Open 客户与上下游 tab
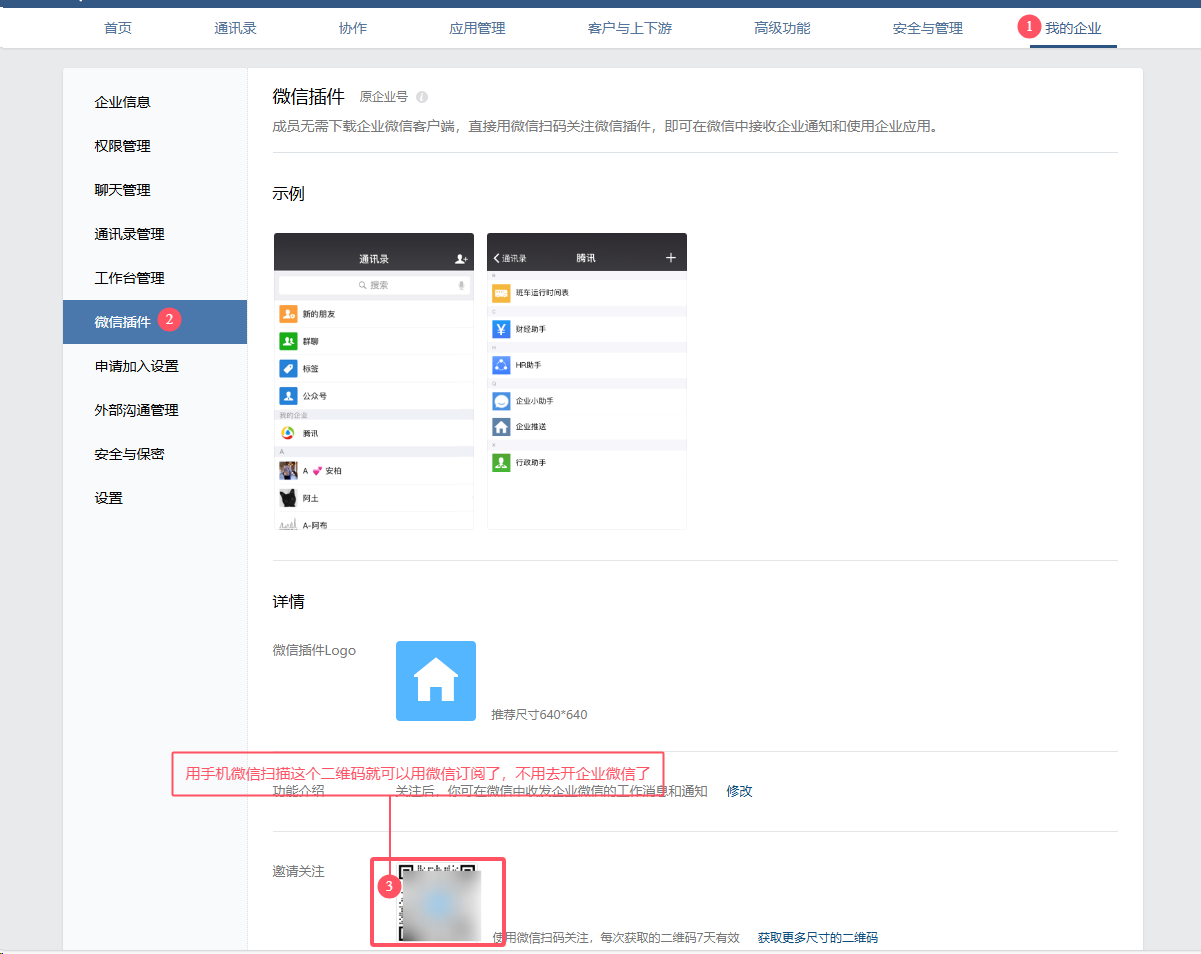 coord(630,28)
